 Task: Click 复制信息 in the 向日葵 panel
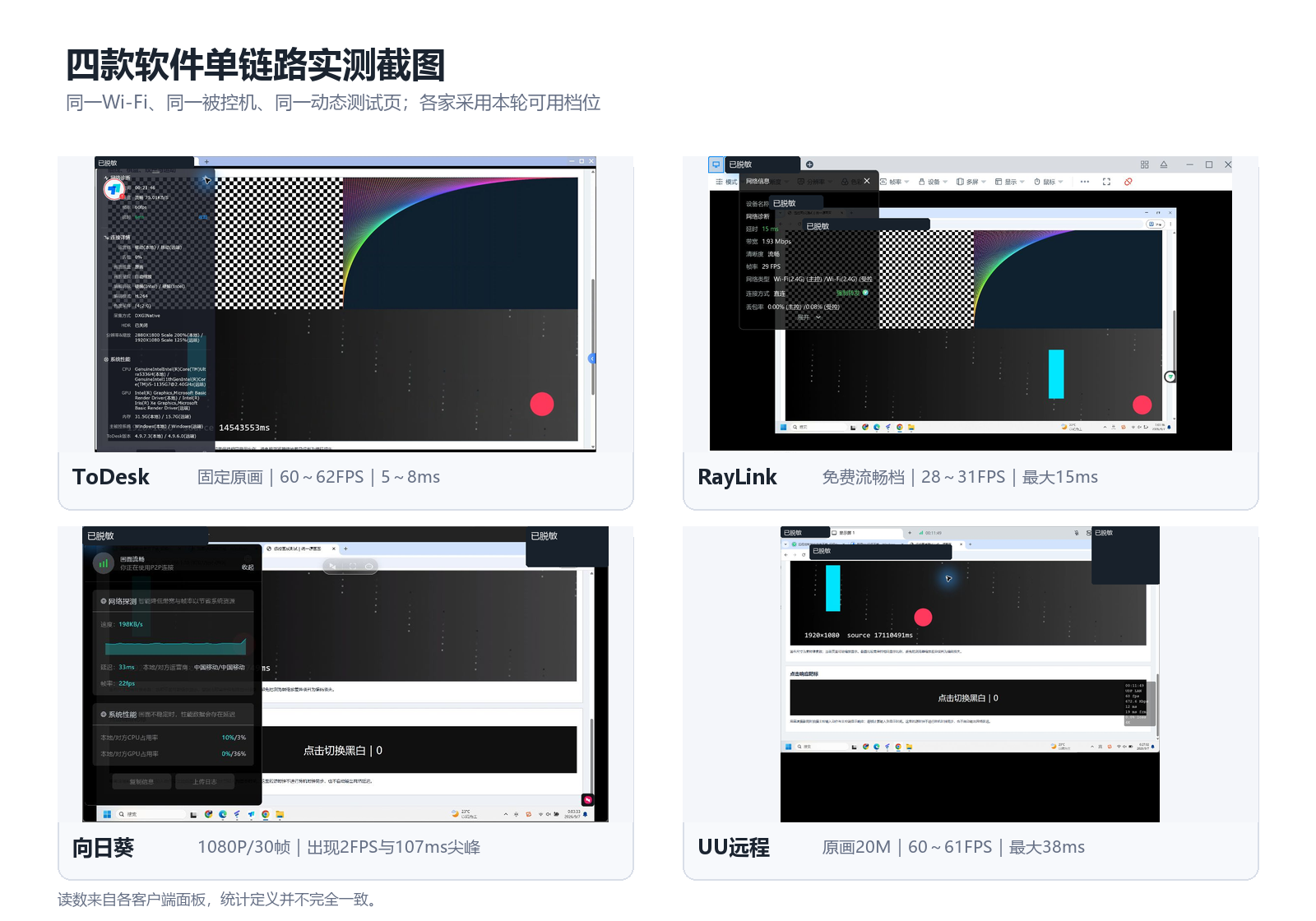pyautogui.click(x=141, y=781)
